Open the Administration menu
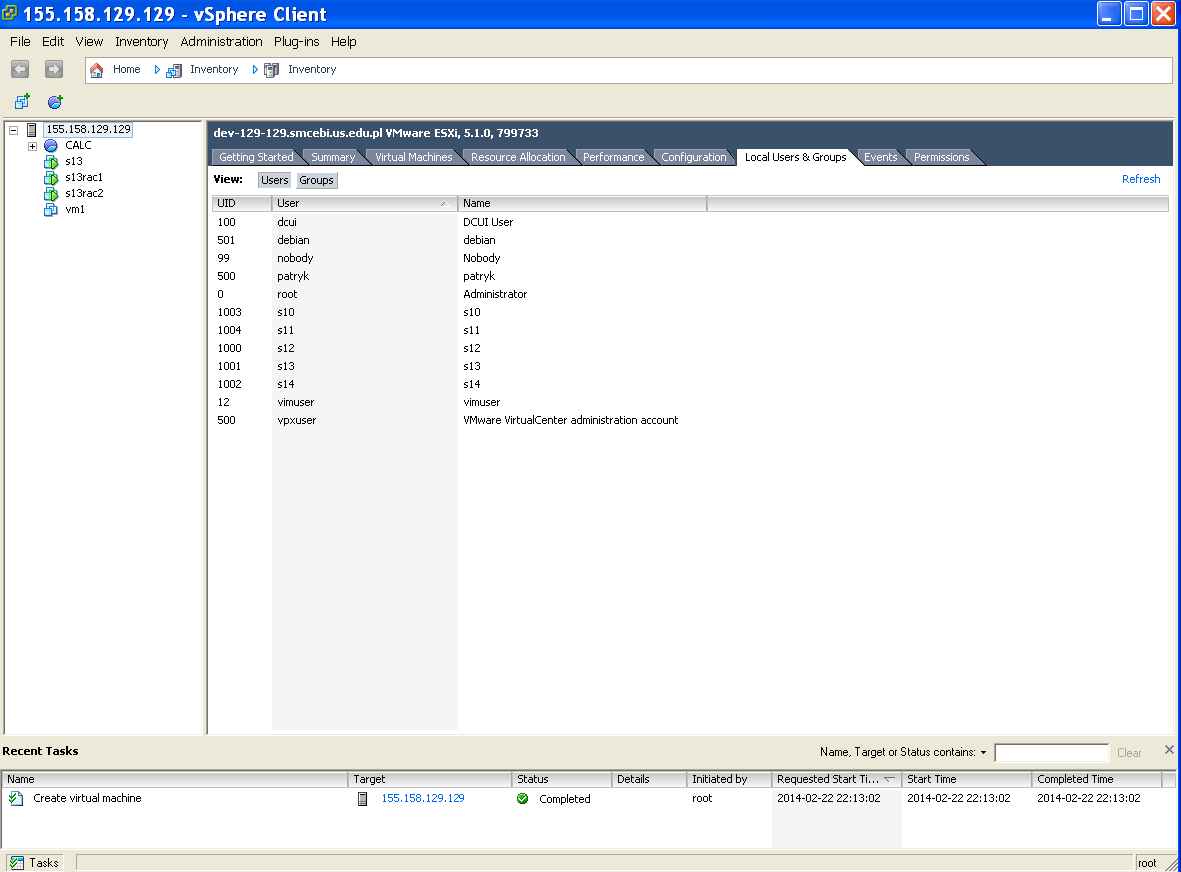The image size is (1181, 872). [221, 41]
